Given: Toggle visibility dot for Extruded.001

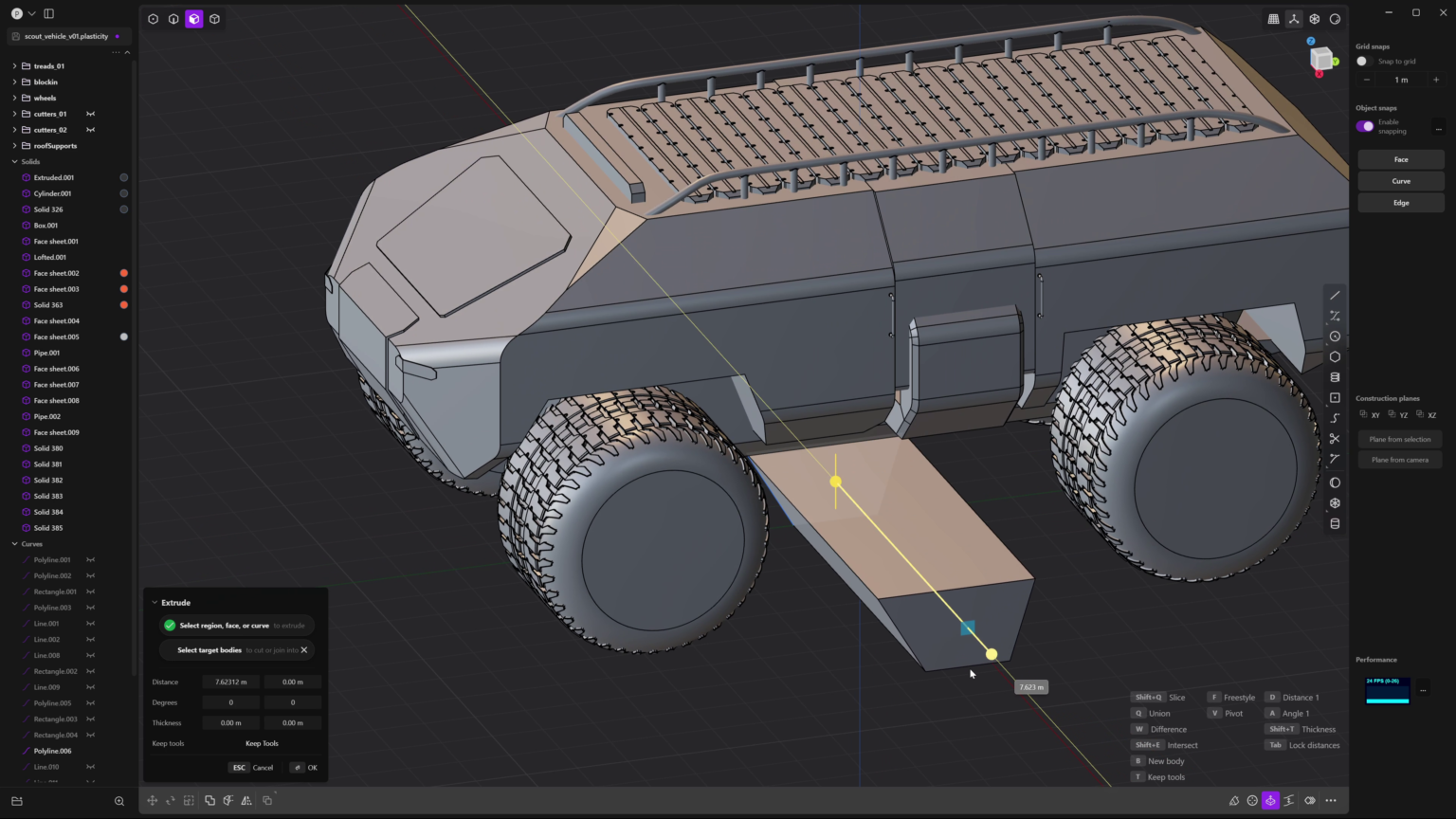Looking at the screenshot, I should pos(123,177).
